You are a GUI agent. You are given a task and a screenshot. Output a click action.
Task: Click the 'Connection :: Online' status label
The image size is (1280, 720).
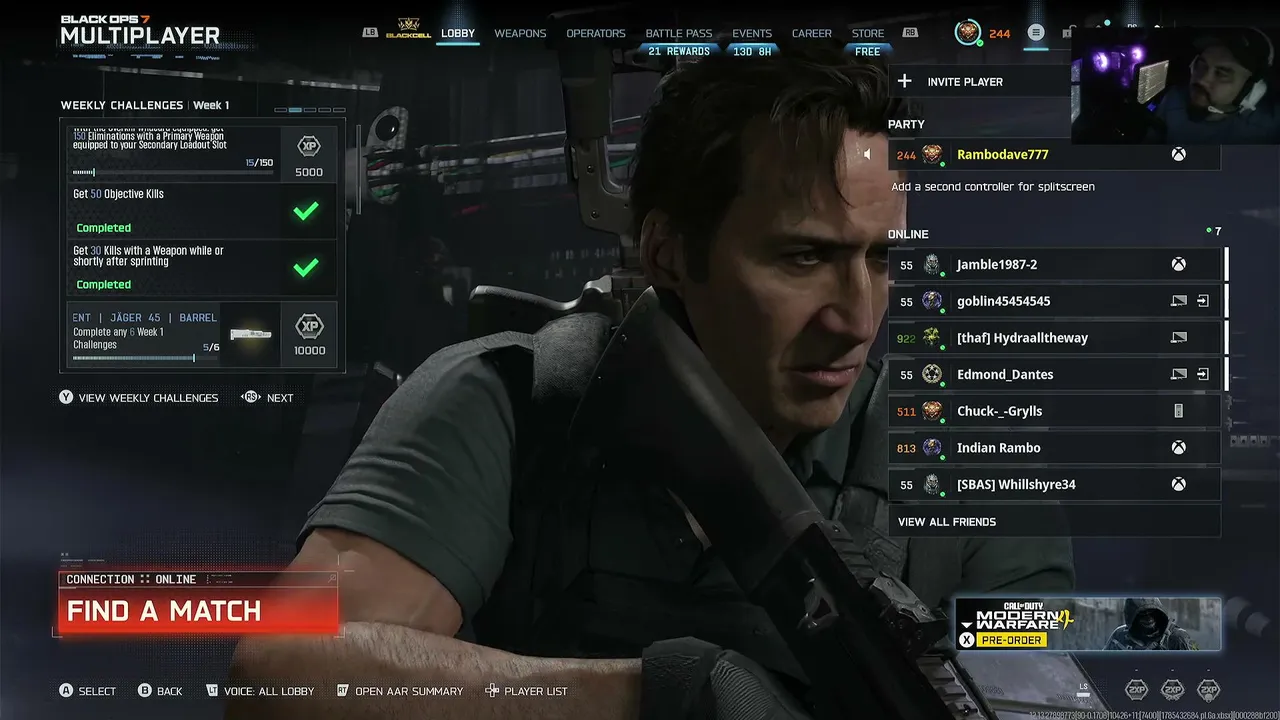(131, 579)
